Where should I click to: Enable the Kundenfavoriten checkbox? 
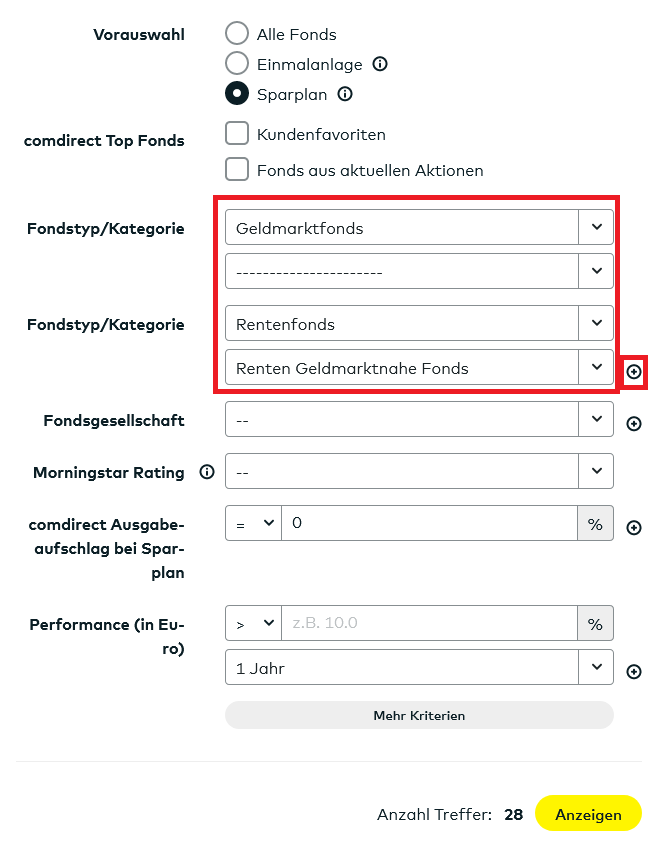pyautogui.click(x=237, y=134)
